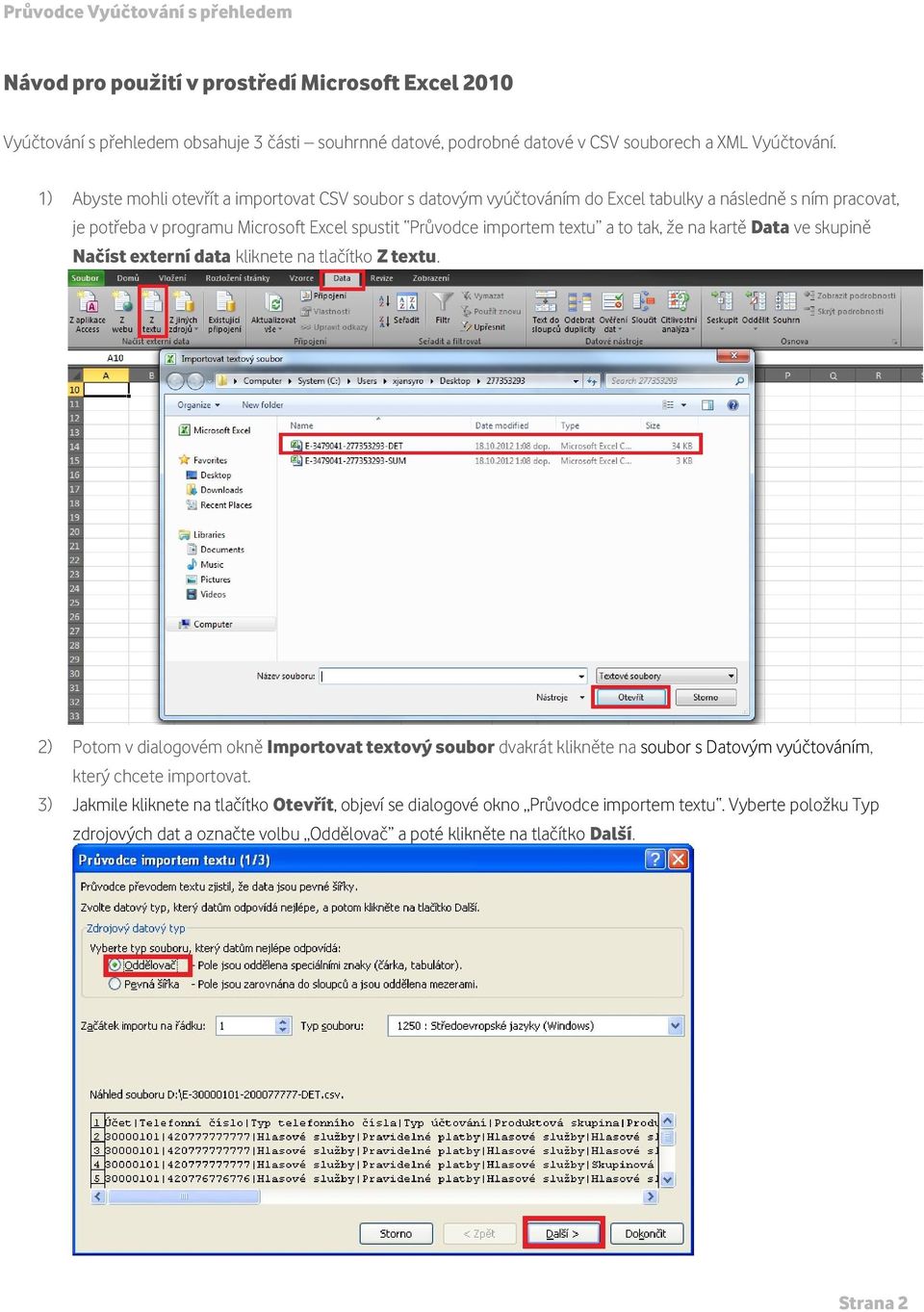The width and height of the screenshot is (924, 1312).
Task: Click the 'Z aplikace Access' import icon
Action: [x=88, y=311]
